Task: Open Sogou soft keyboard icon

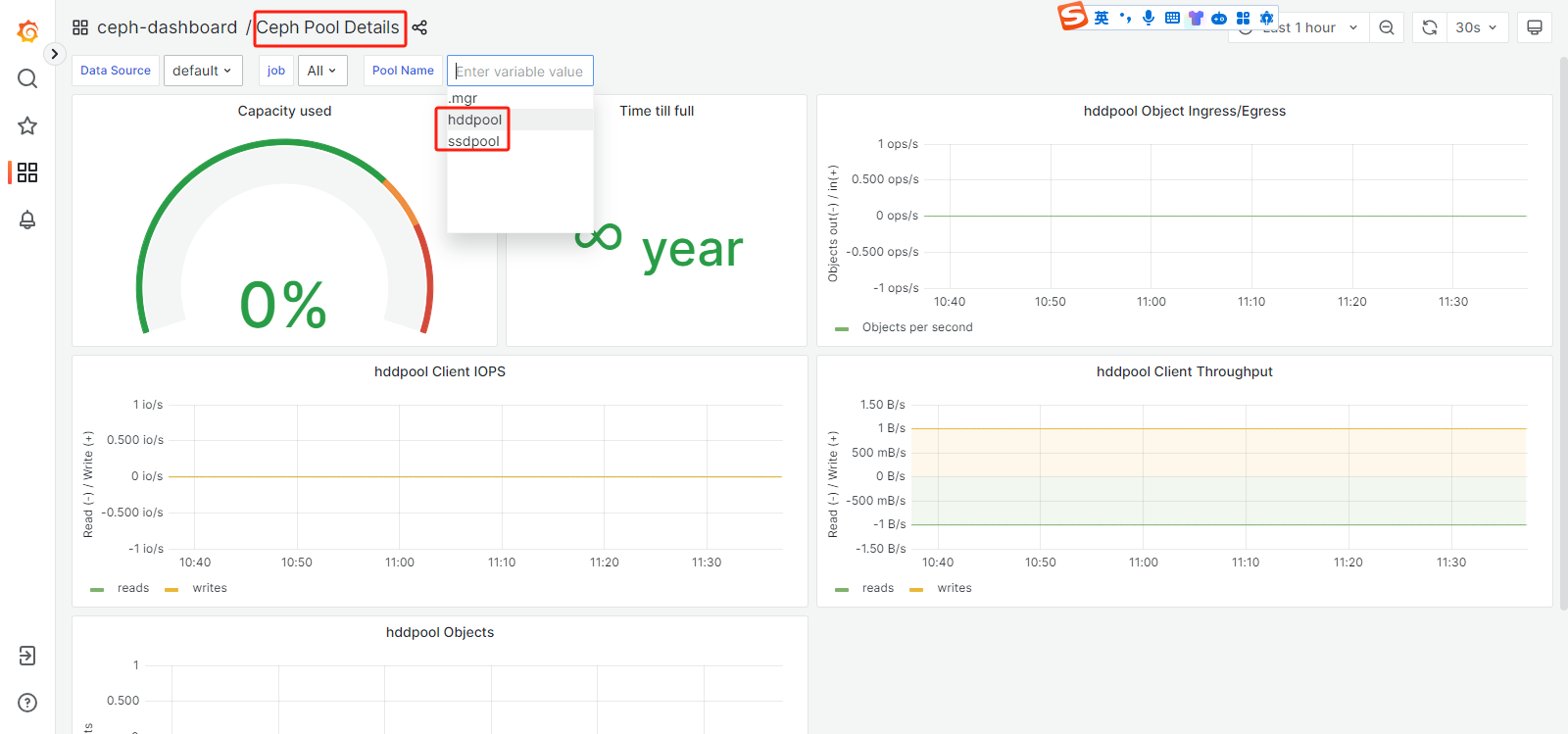Action: (1172, 18)
